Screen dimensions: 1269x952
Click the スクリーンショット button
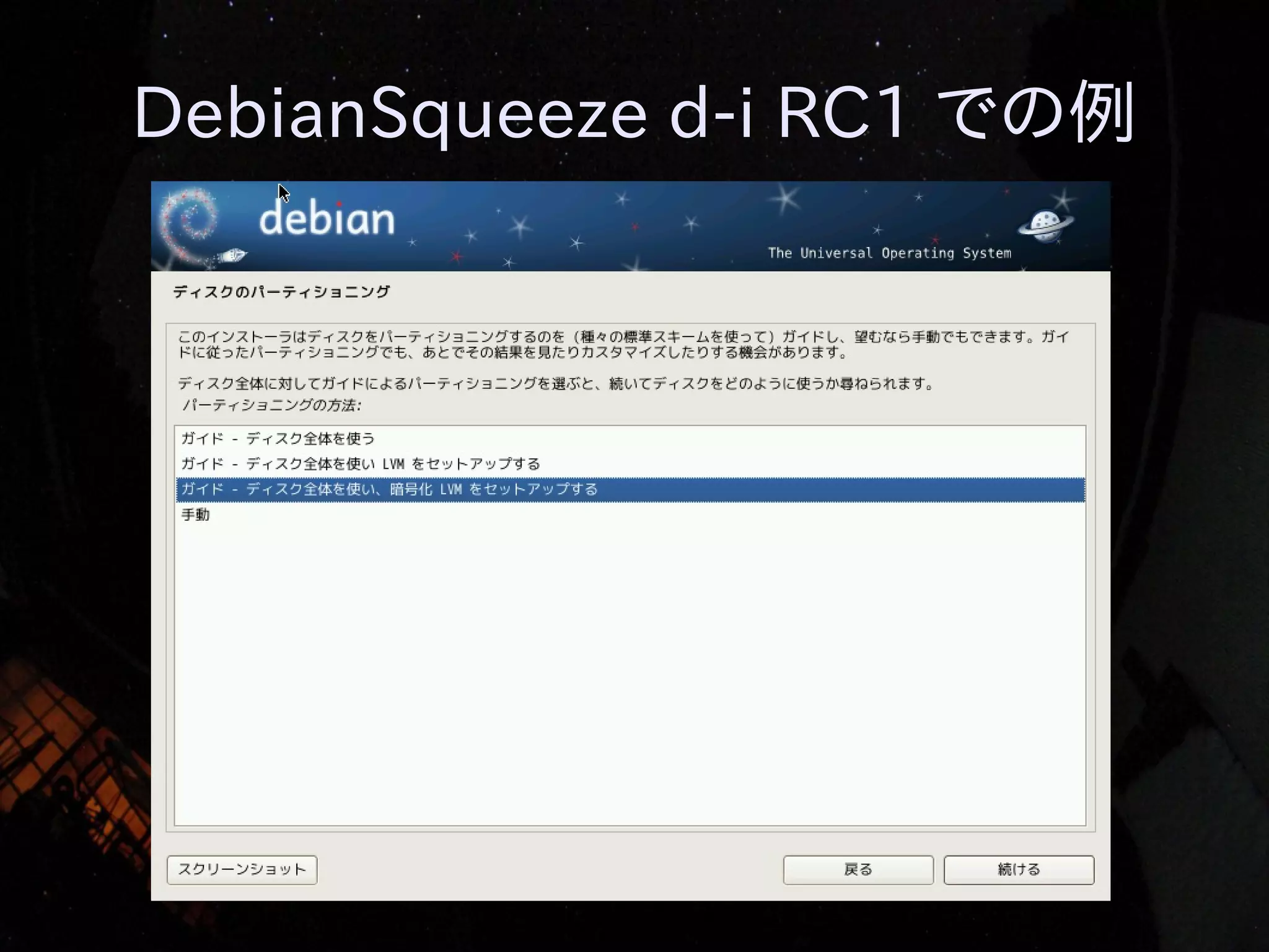(242, 870)
